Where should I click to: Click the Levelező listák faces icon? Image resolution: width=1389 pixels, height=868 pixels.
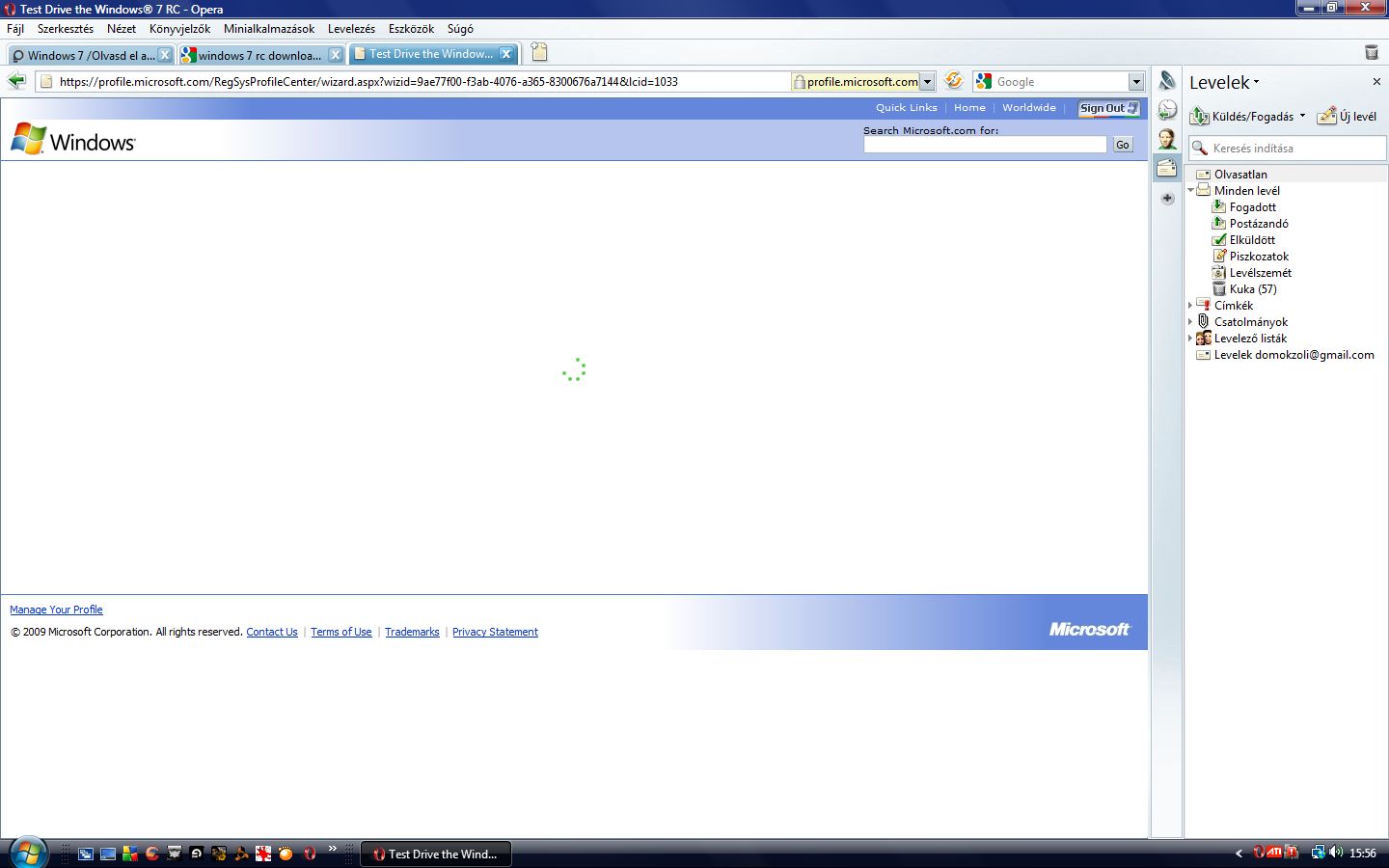click(x=1203, y=338)
